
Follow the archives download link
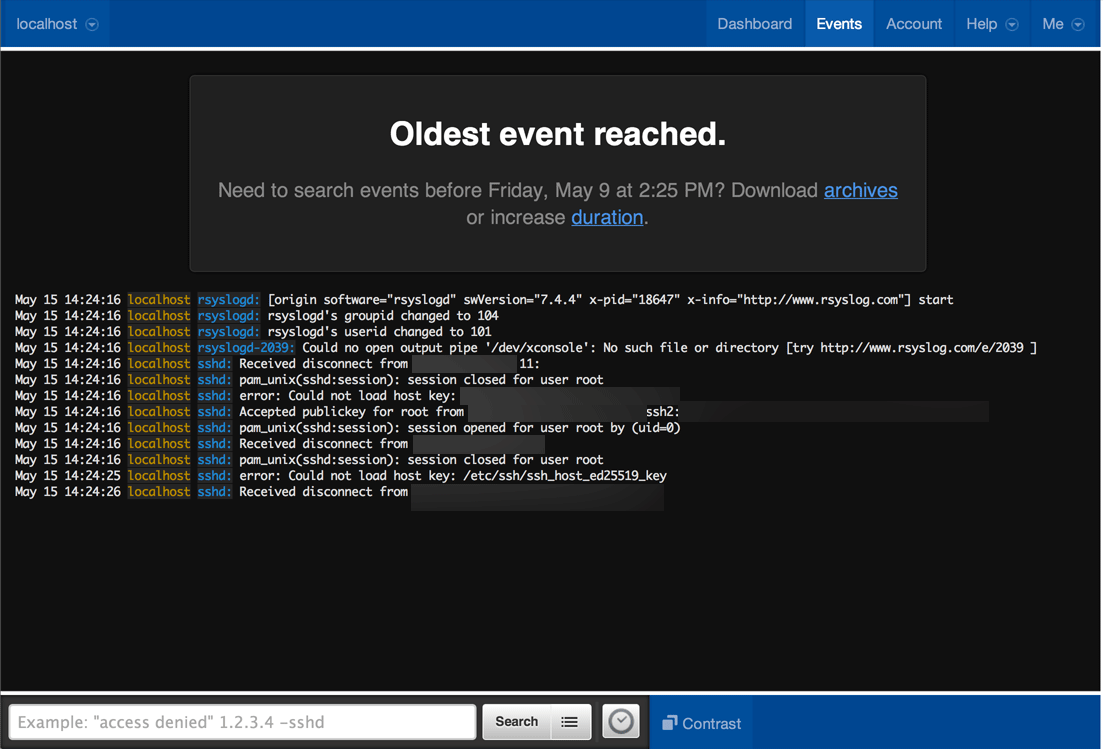(x=860, y=191)
